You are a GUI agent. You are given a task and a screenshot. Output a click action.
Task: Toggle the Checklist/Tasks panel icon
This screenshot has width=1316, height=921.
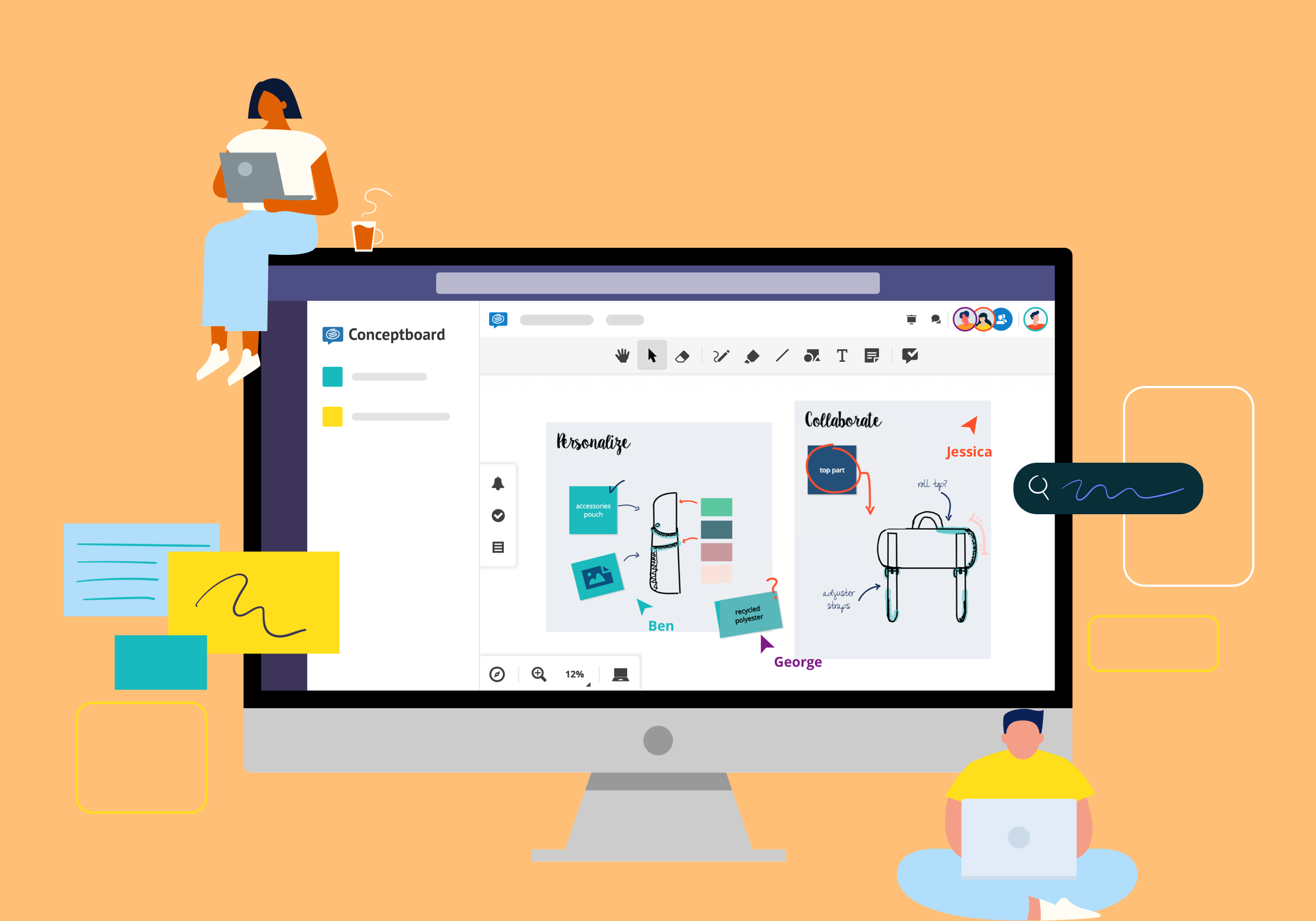(497, 515)
